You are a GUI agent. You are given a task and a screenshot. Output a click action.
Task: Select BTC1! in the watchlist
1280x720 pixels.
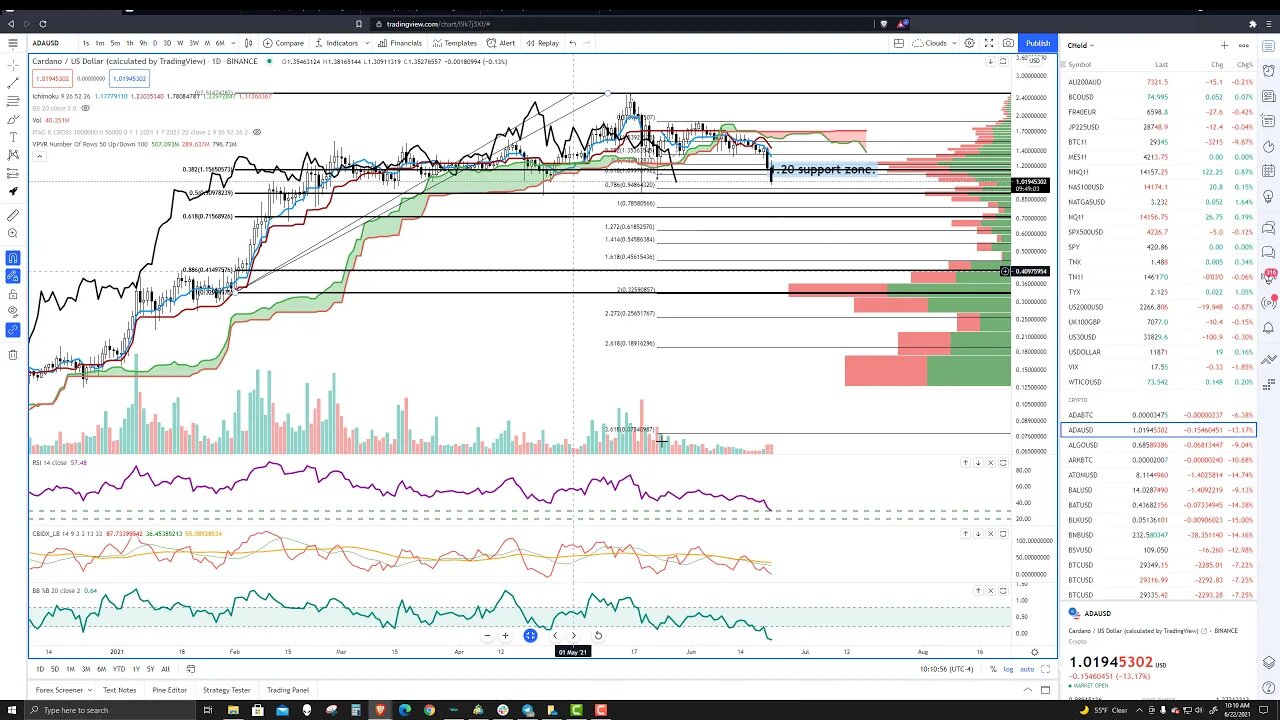coord(1159,142)
